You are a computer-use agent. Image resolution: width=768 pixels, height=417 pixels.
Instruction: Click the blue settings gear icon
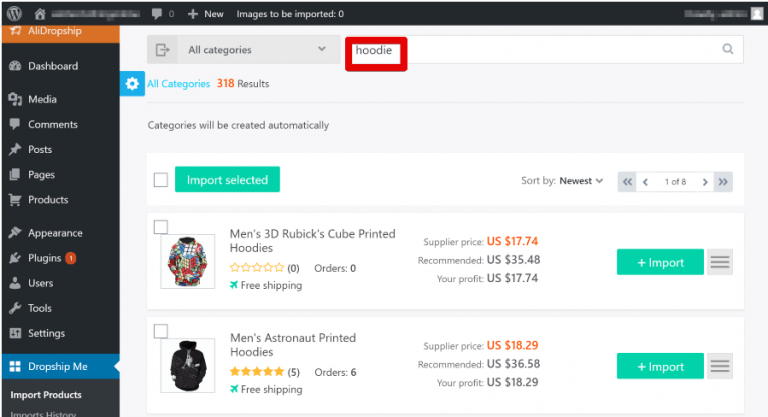132,84
